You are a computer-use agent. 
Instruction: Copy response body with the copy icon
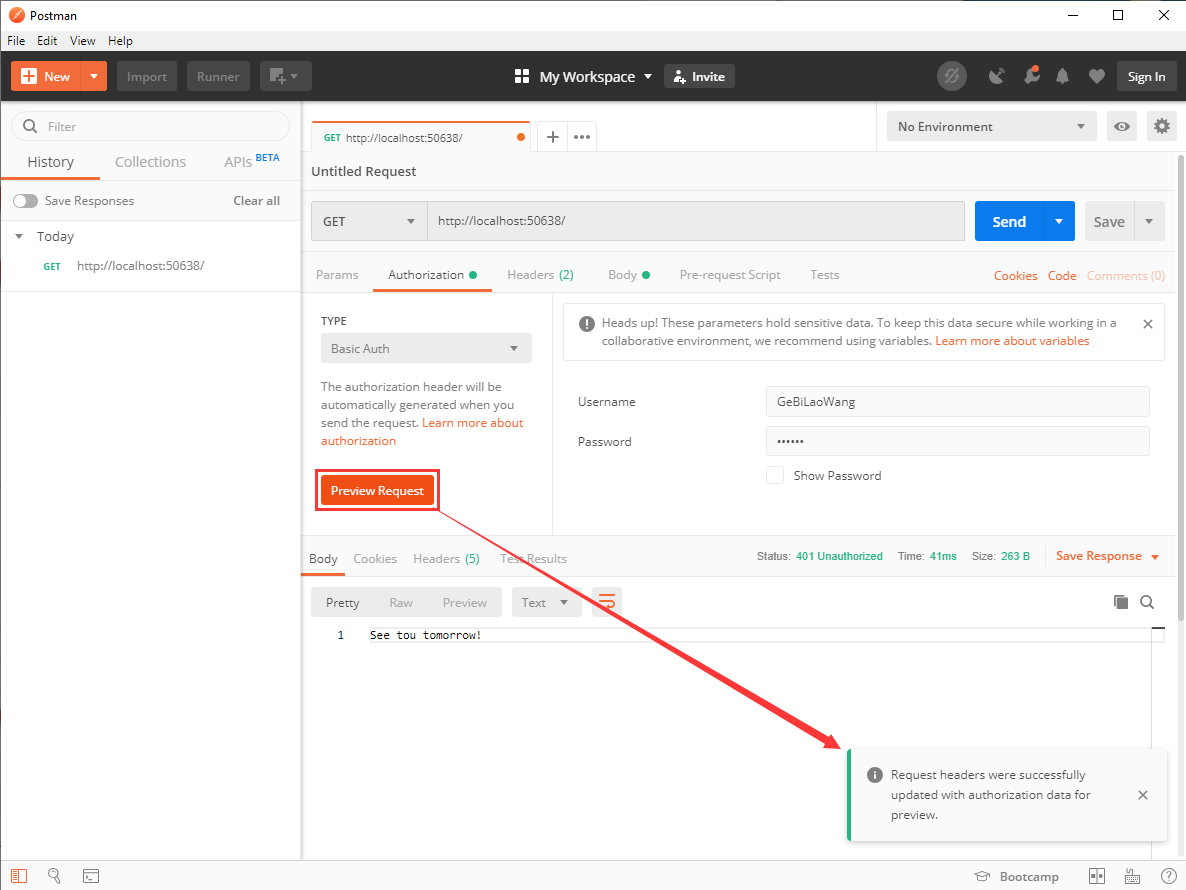pos(1121,602)
